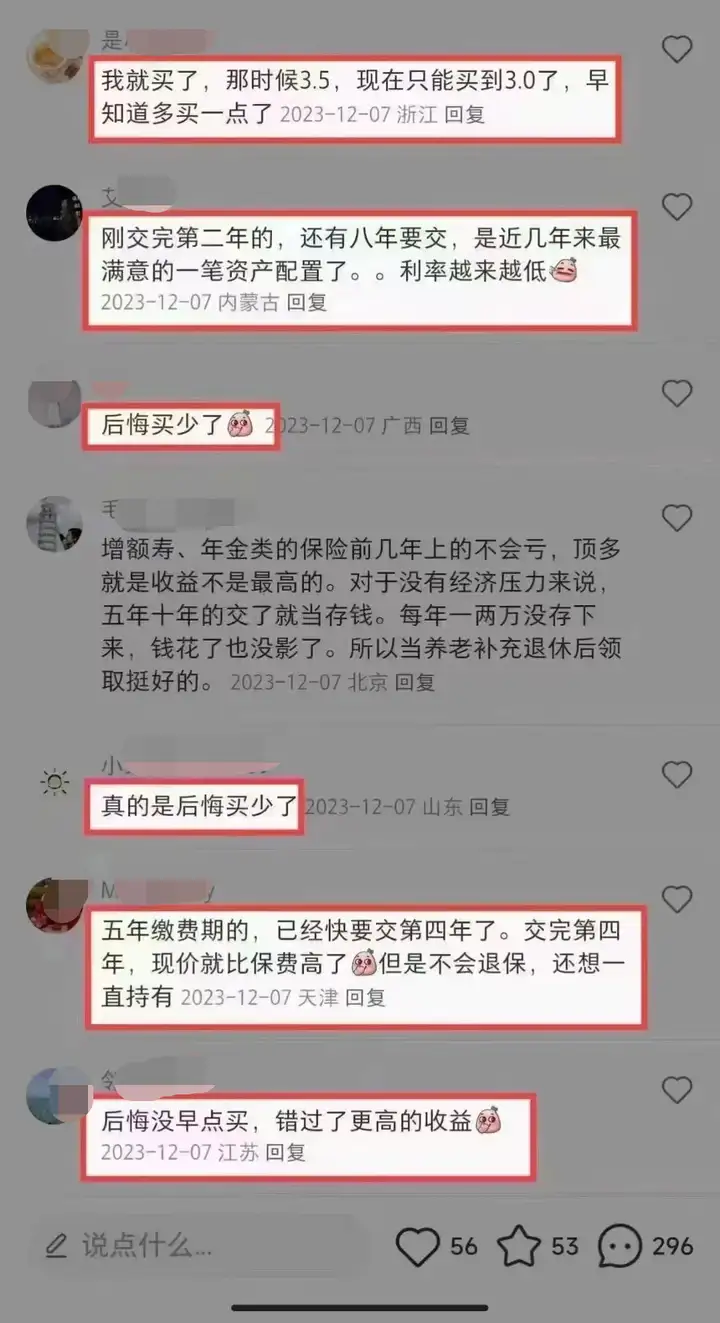This screenshot has width=720, height=1323.
Task: Like the Guangxi comment 后悔买少了
Action: tap(677, 394)
